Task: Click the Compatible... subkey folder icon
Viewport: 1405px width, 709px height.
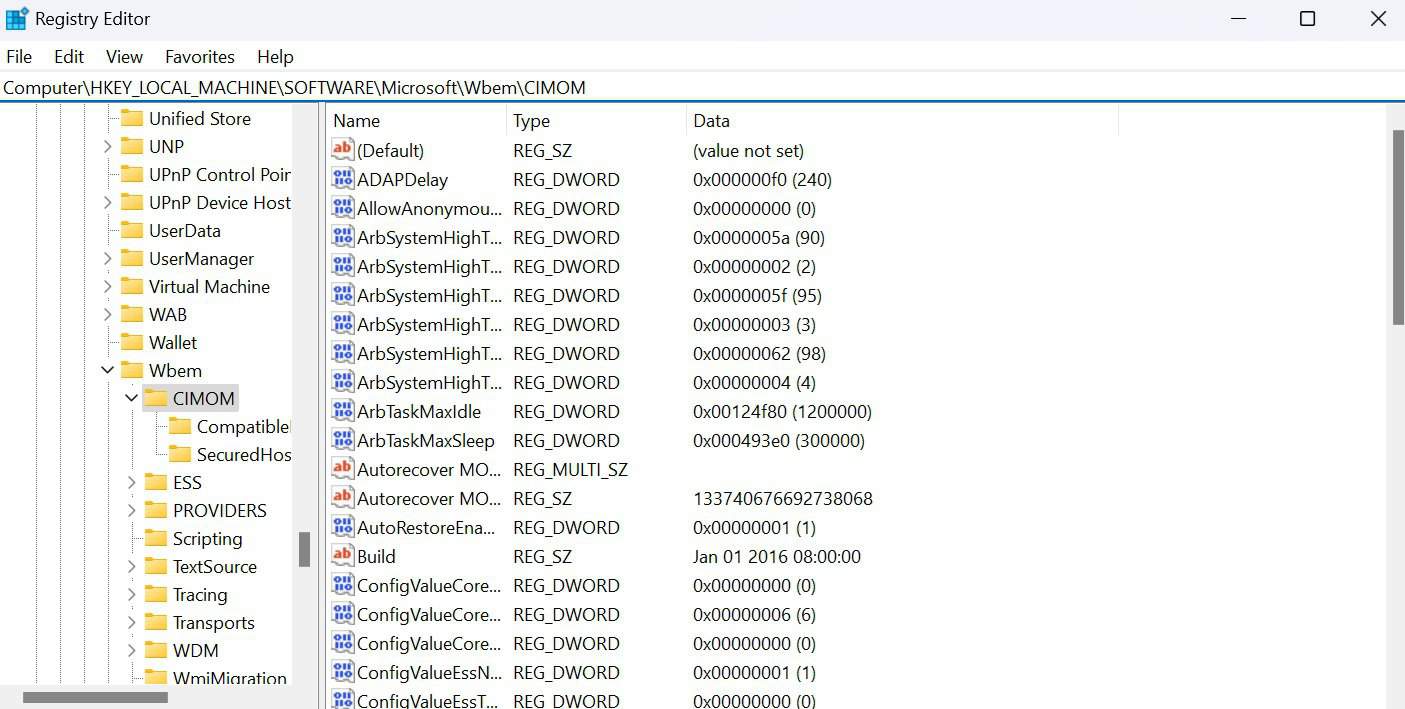Action: tap(180, 426)
